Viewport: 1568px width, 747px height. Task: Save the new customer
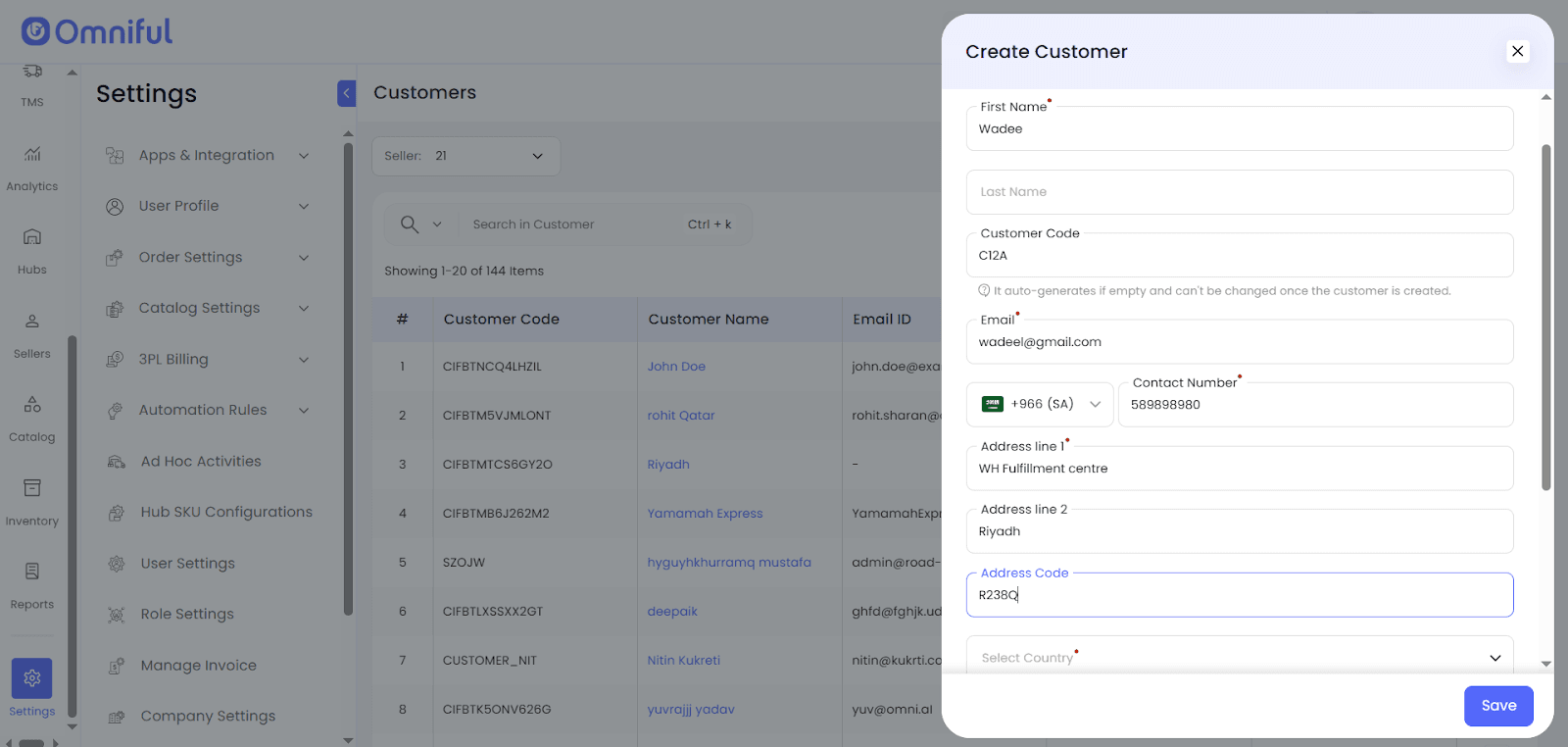pyautogui.click(x=1497, y=706)
